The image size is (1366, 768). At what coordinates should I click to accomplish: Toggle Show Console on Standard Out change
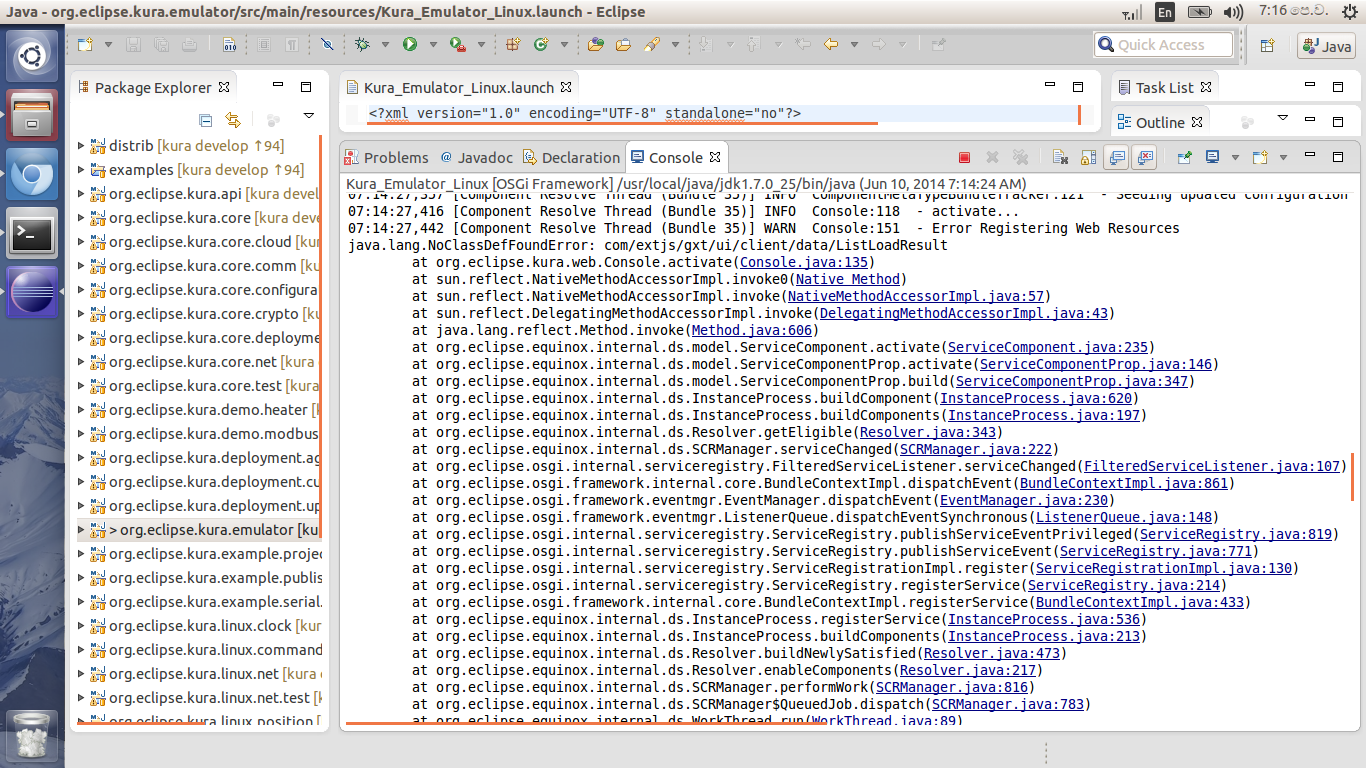coord(1116,157)
